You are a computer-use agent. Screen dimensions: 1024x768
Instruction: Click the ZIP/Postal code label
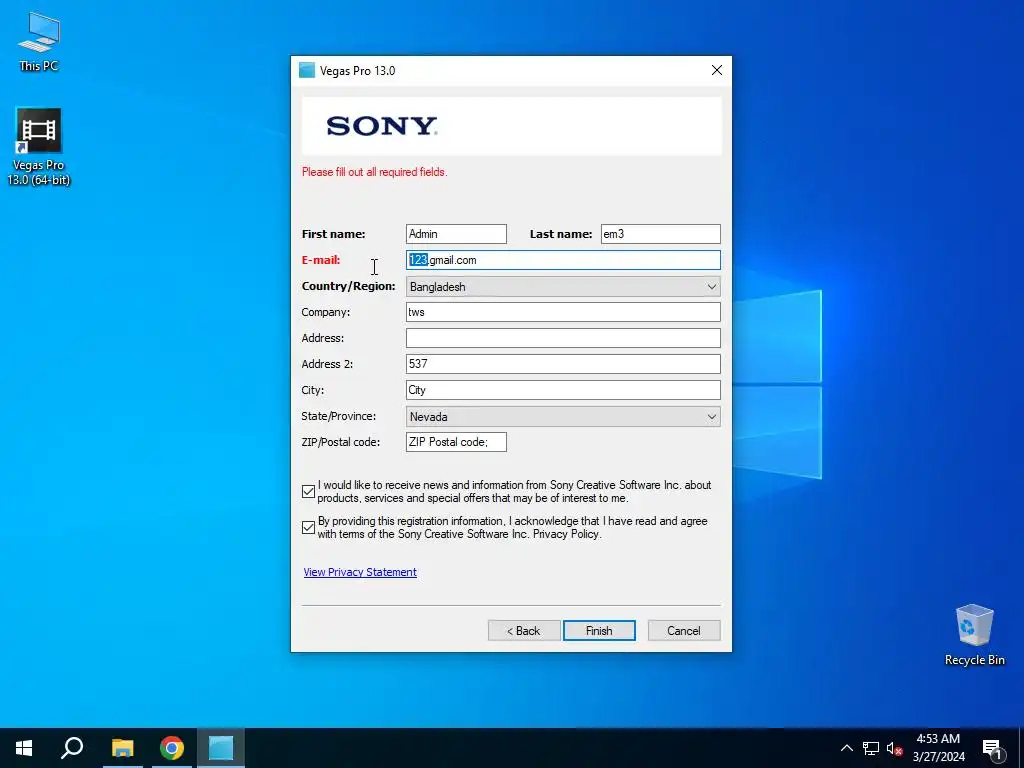340,442
